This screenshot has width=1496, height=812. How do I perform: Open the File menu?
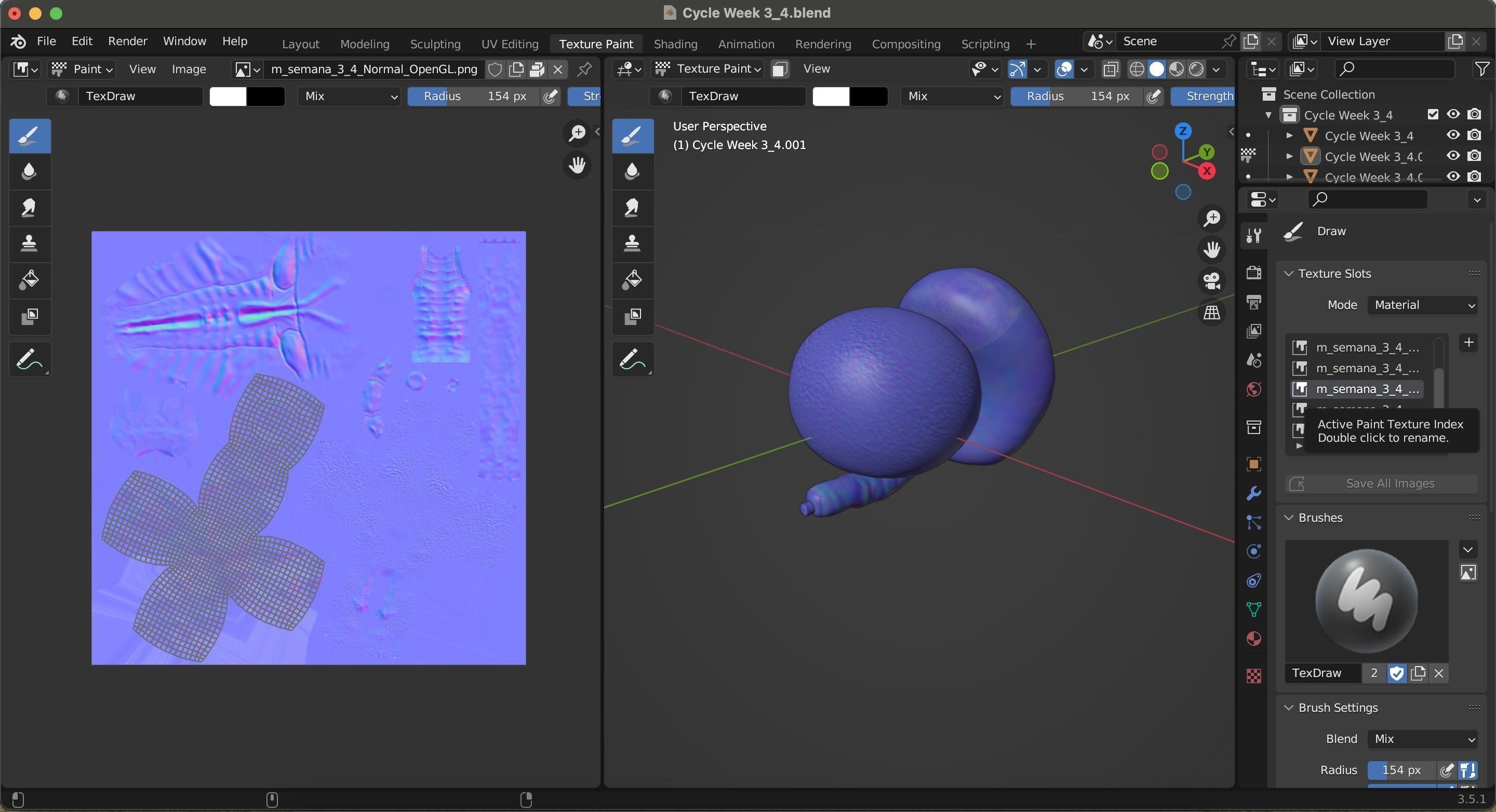pos(46,41)
